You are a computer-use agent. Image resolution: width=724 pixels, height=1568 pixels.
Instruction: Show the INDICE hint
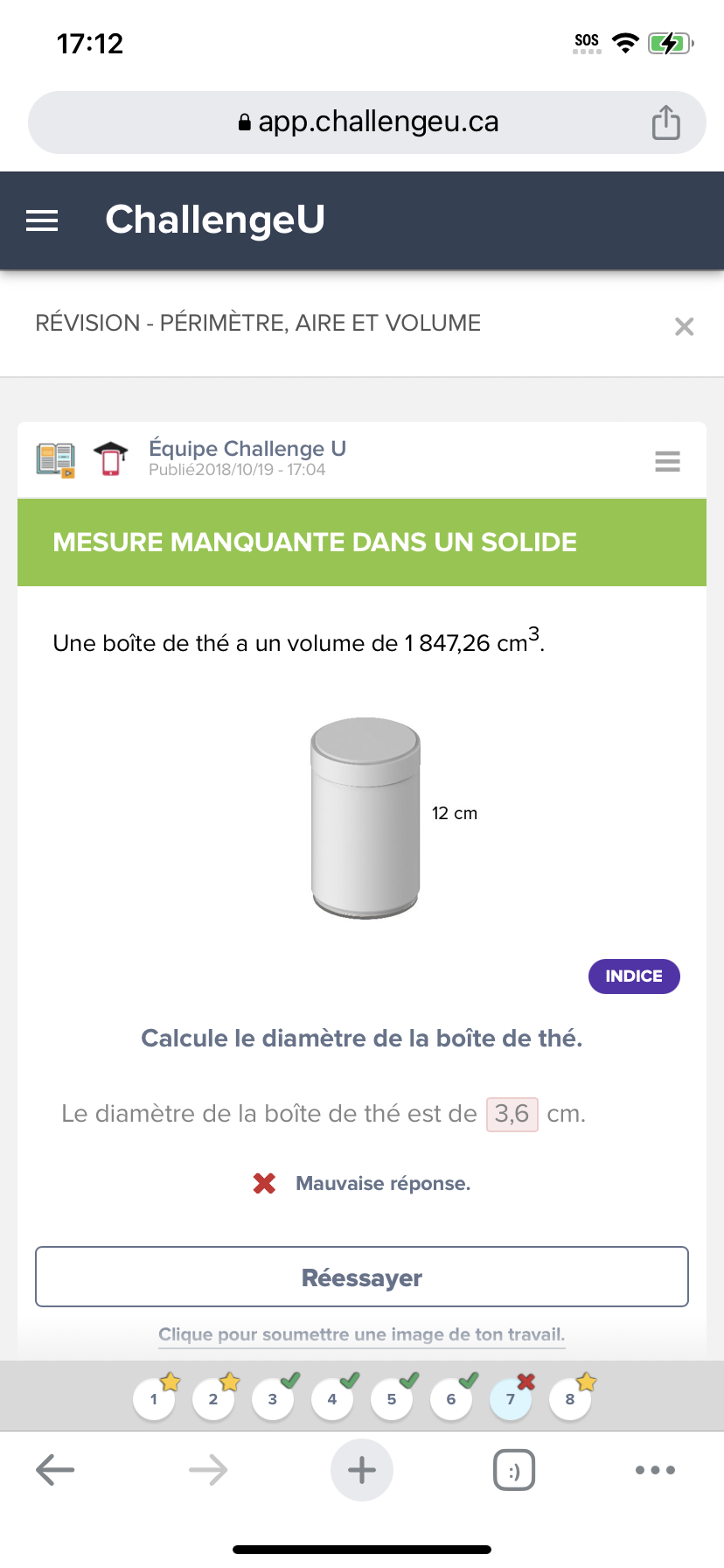634,976
